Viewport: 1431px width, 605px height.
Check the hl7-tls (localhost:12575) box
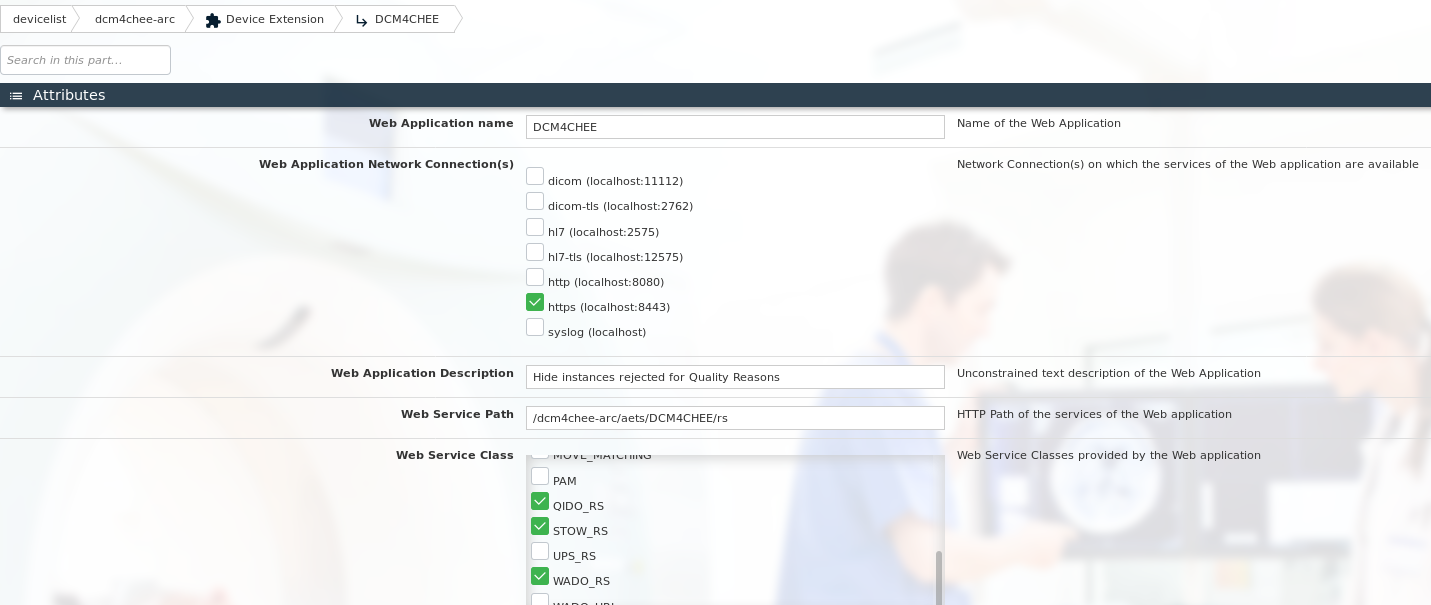535,252
